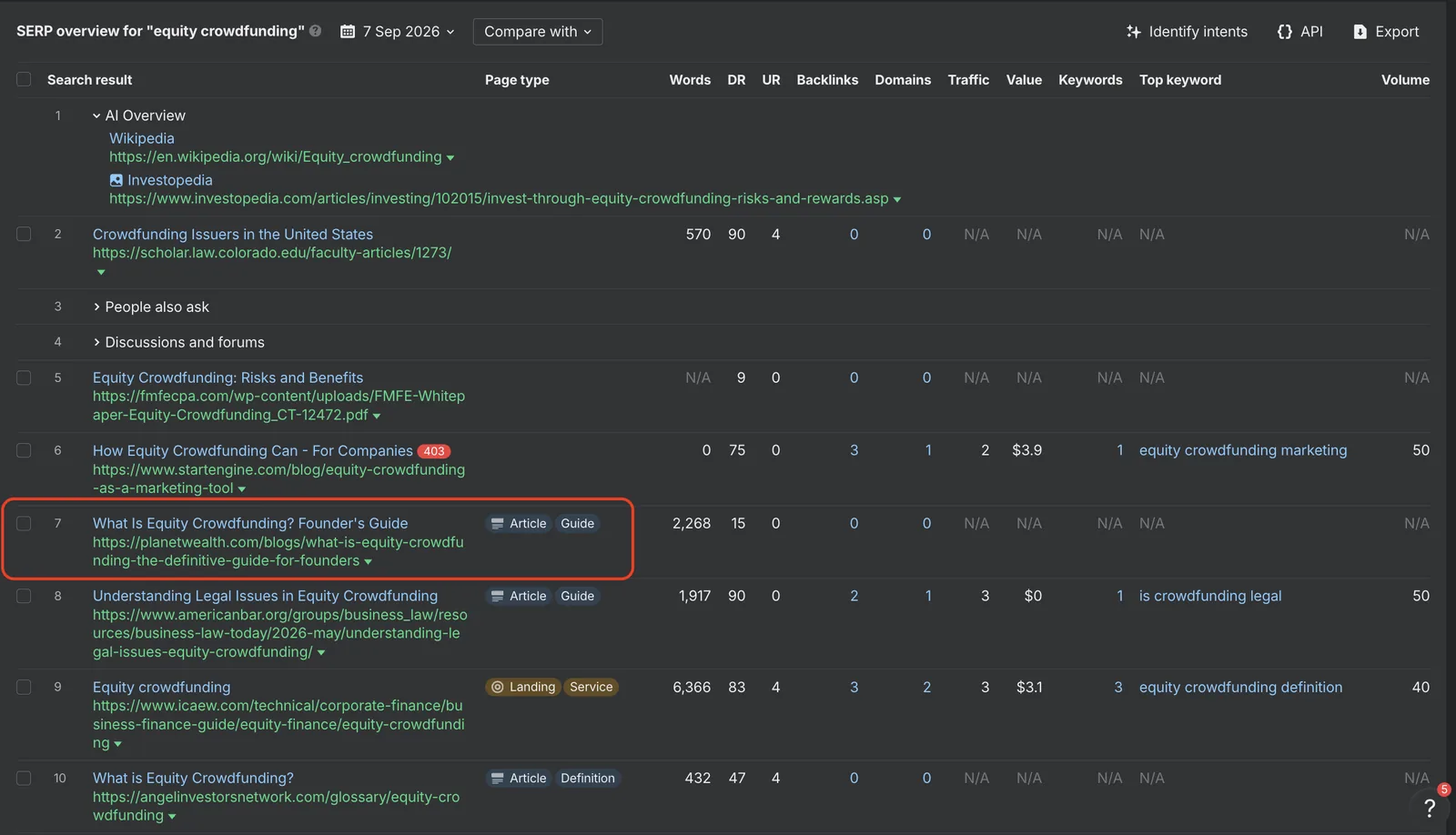
Task: Click the API curly braces icon
Action: pyautogui.click(x=1285, y=32)
